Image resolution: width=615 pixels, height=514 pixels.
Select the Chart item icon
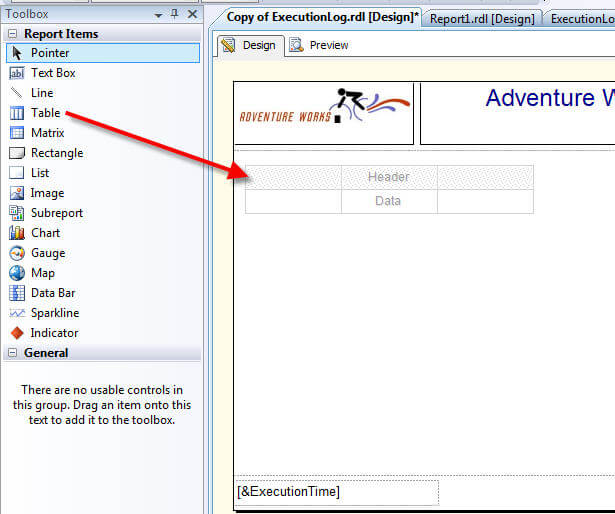tap(16, 233)
